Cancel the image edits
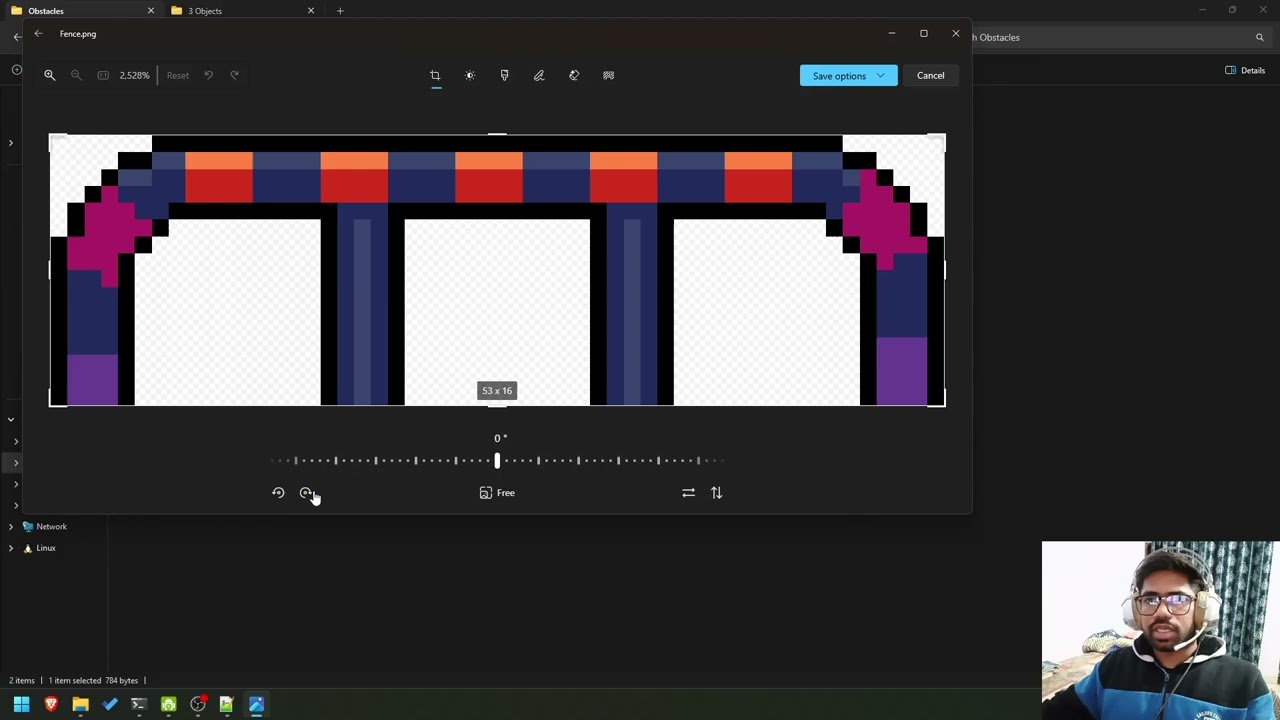This screenshot has height=720, width=1280. pyautogui.click(x=930, y=76)
